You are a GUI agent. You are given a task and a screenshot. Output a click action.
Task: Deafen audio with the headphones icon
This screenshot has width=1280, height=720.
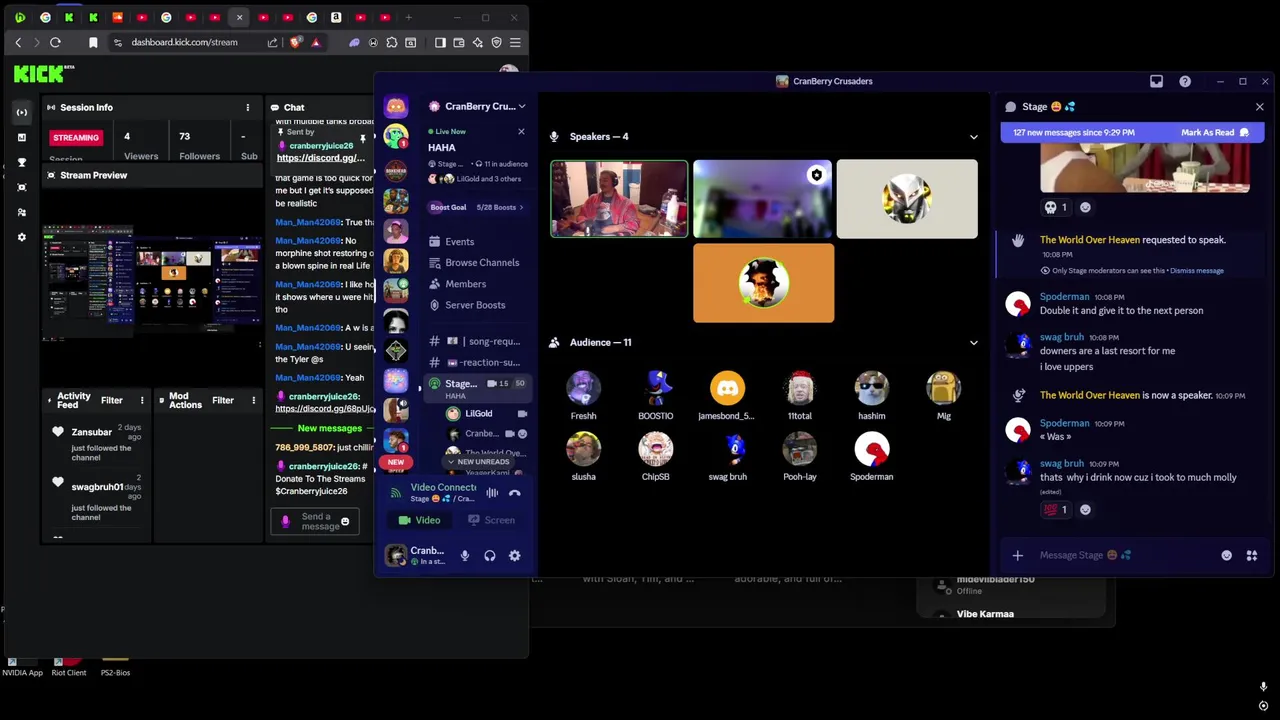coord(490,556)
